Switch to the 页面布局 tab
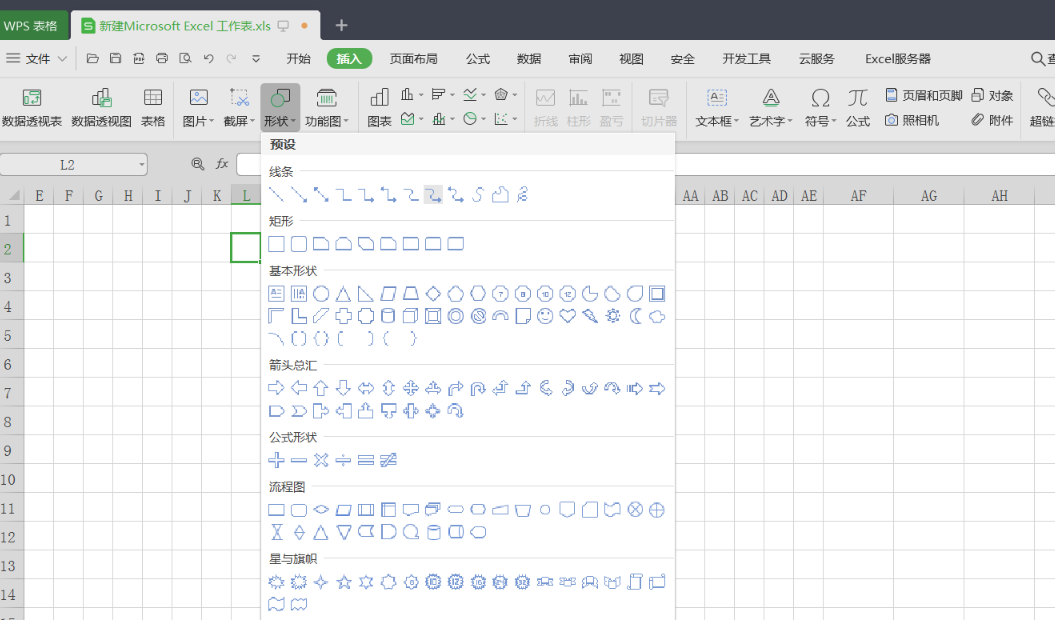The width and height of the screenshot is (1055, 620). click(413, 59)
